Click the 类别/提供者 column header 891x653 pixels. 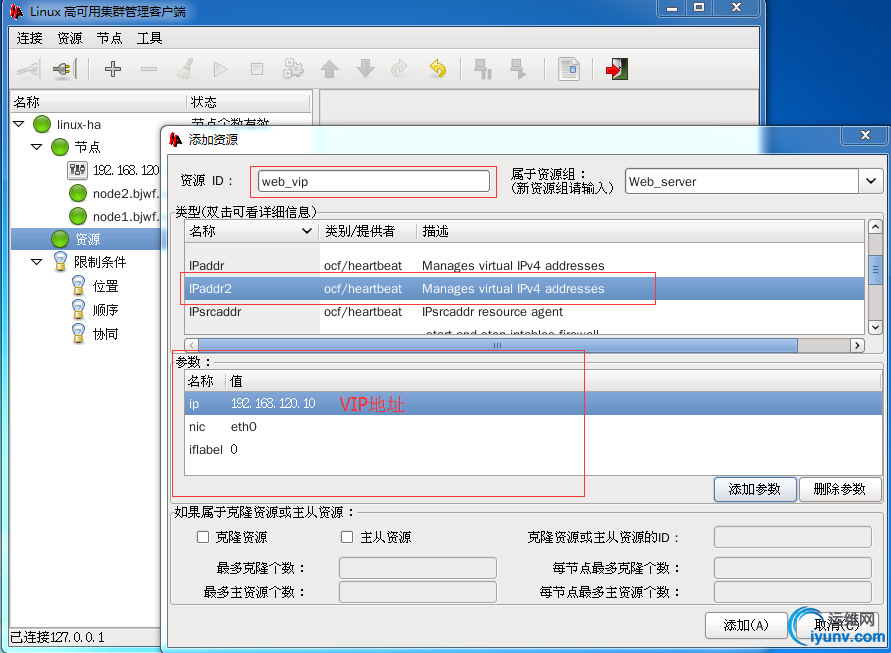(x=369, y=231)
